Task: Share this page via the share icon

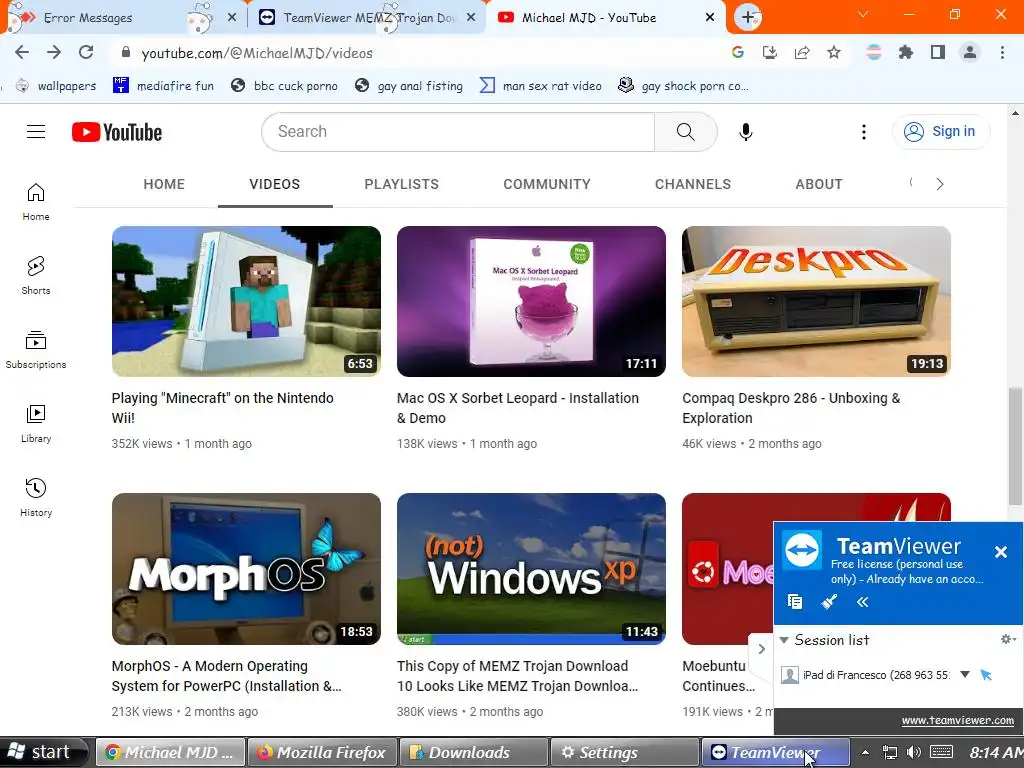Action: (x=802, y=53)
